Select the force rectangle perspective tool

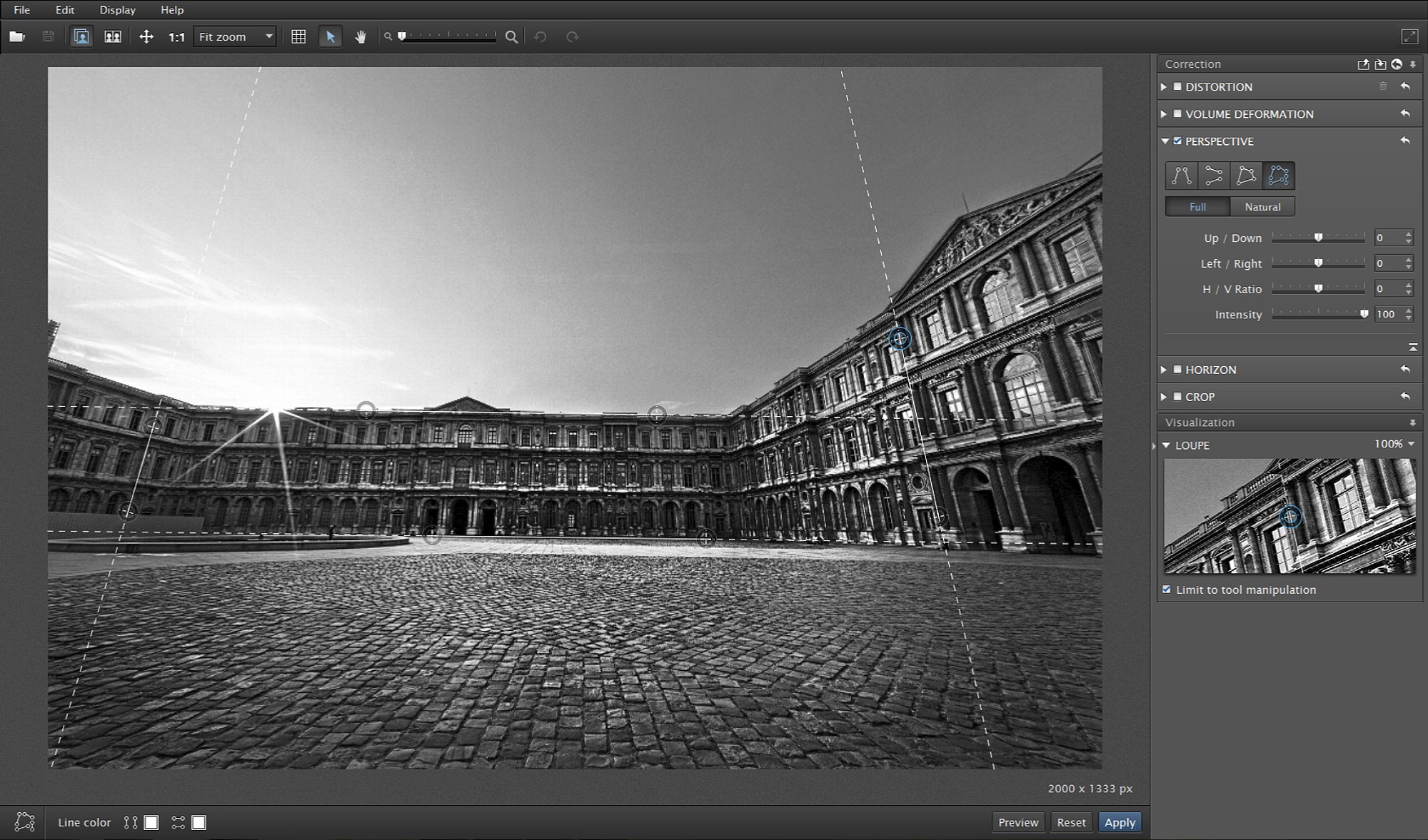(x=1246, y=176)
